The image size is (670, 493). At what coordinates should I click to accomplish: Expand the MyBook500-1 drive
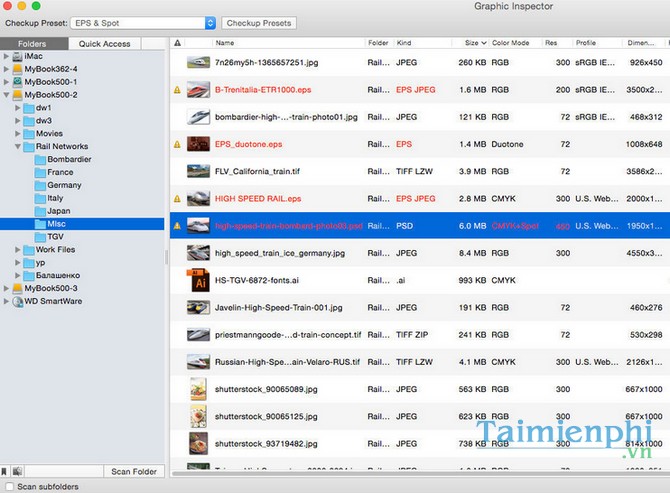tap(6, 82)
